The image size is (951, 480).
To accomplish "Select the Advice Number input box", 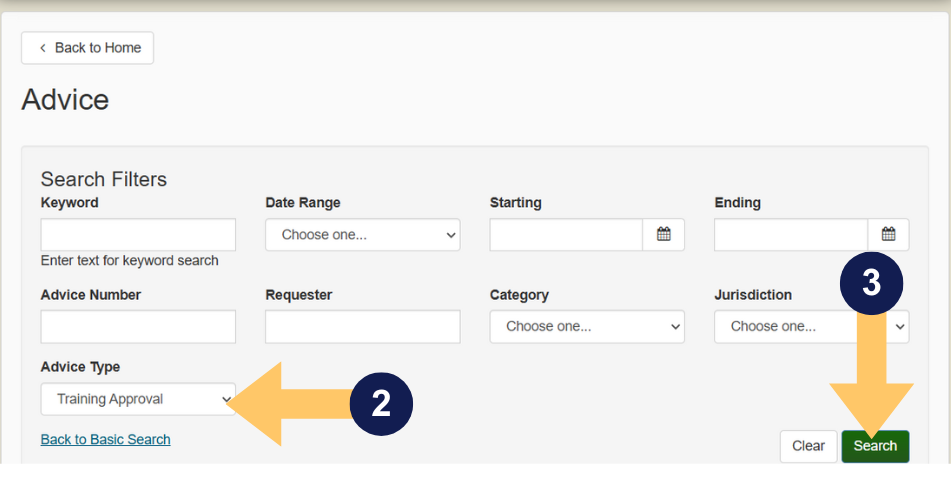I will [x=138, y=327].
